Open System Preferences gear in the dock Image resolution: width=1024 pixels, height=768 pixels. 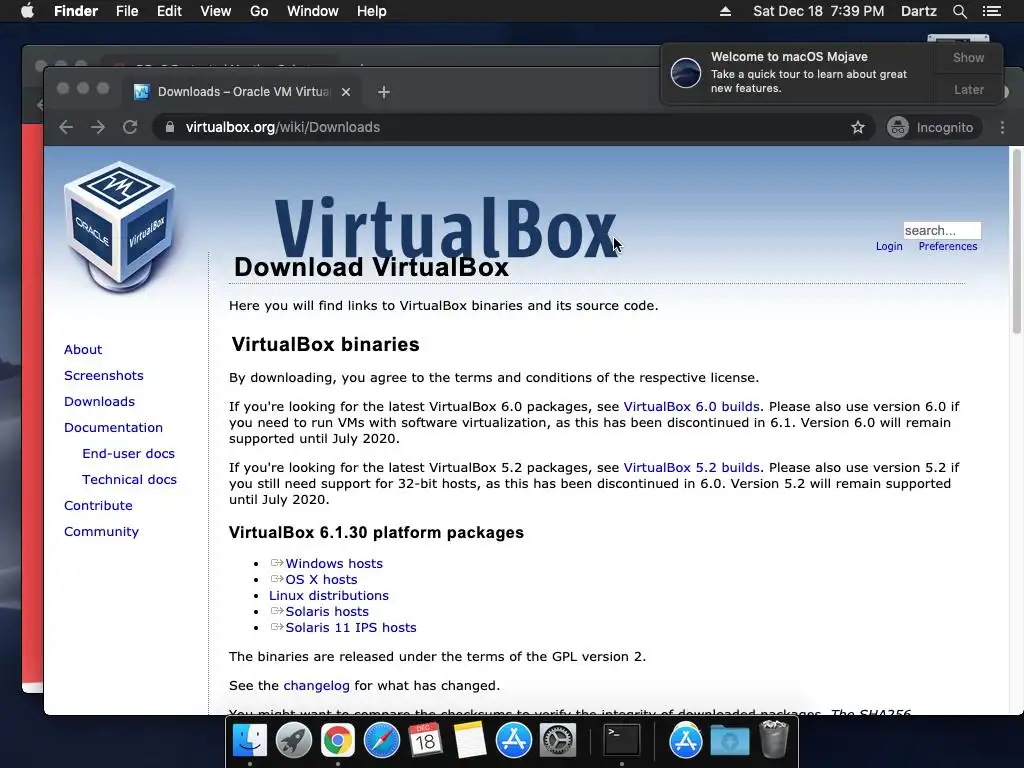pyautogui.click(x=558, y=741)
